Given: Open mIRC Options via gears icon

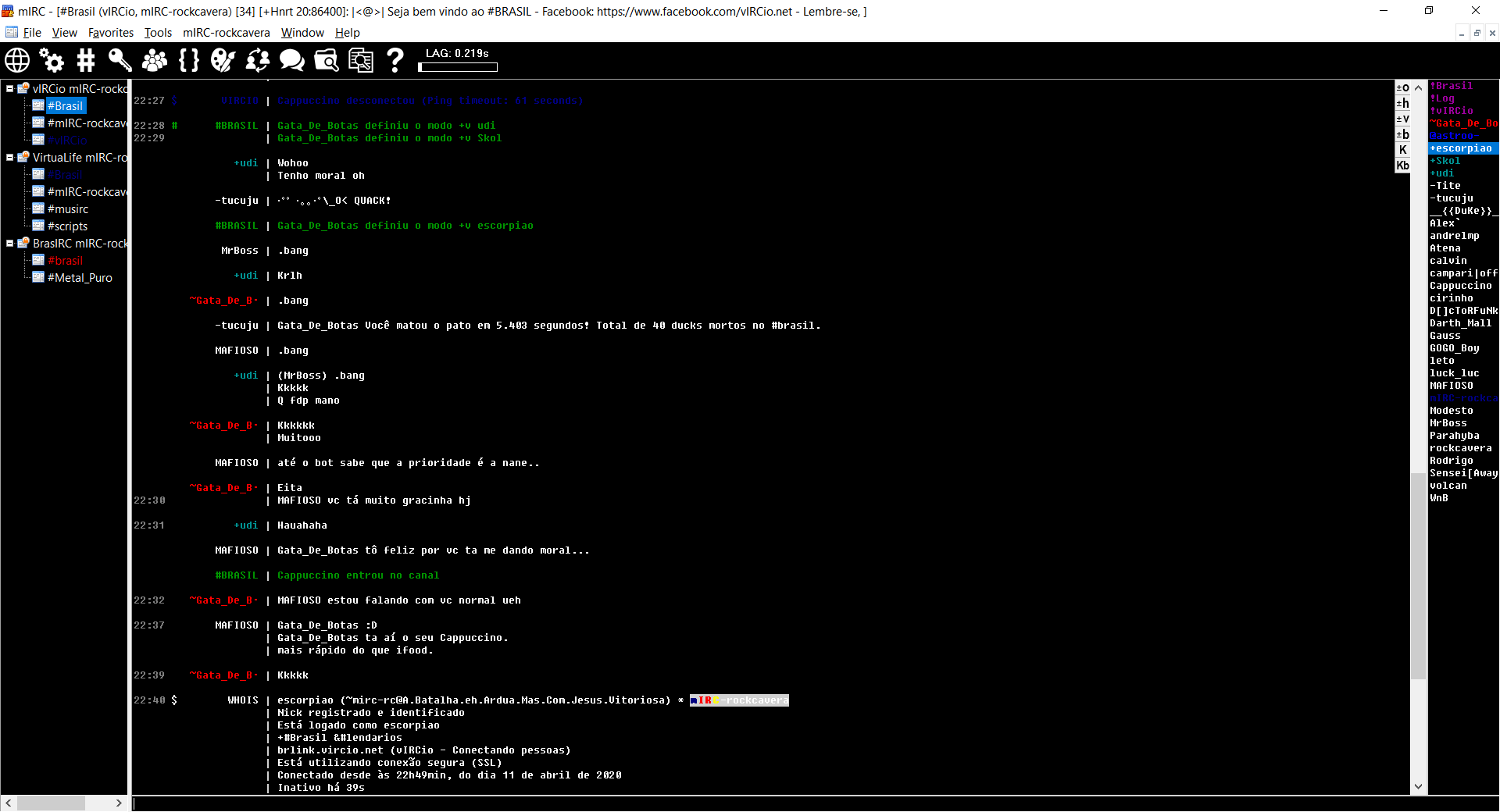Looking at the screenshot, I should [x=51, y=60].
